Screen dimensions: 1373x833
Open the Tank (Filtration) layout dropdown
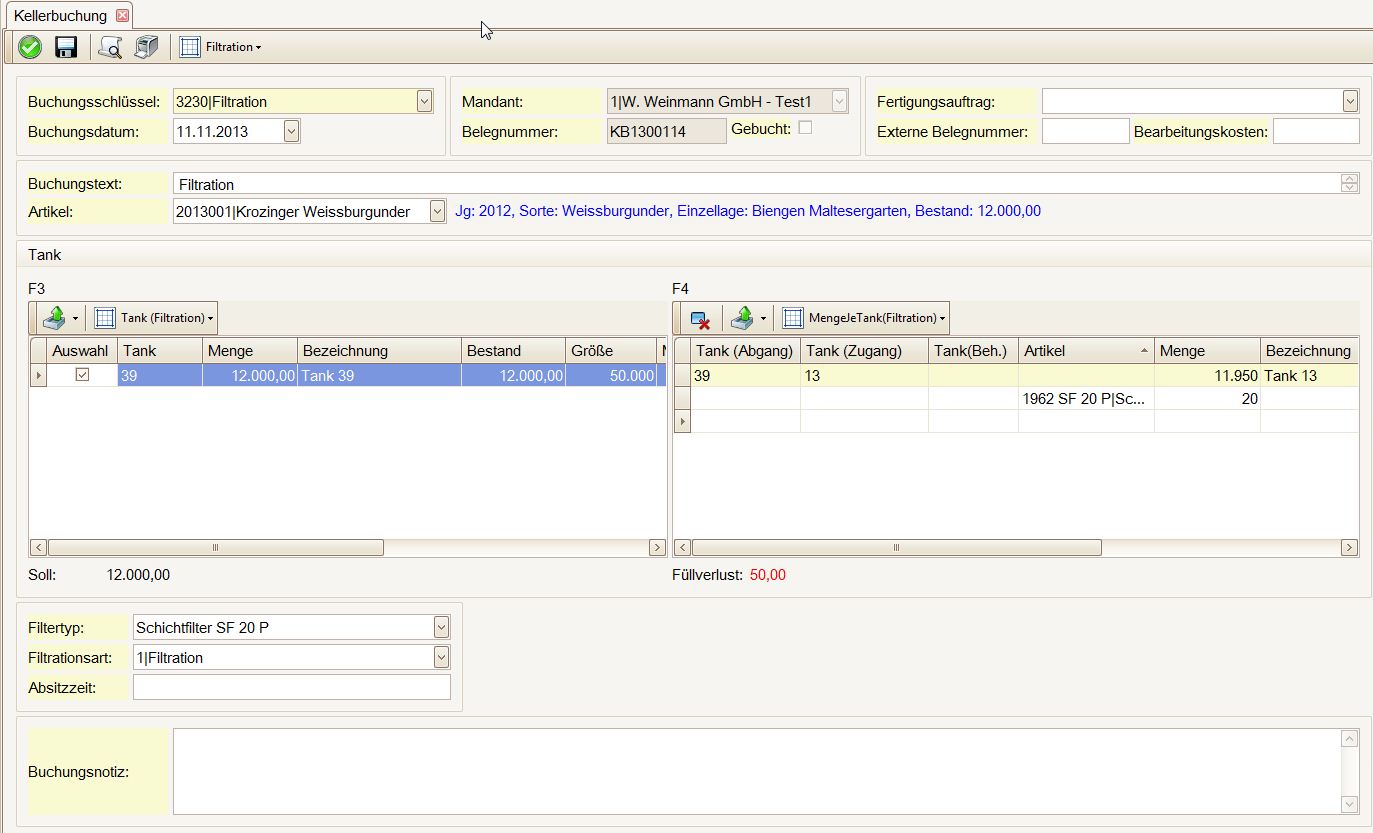[167, 318]
